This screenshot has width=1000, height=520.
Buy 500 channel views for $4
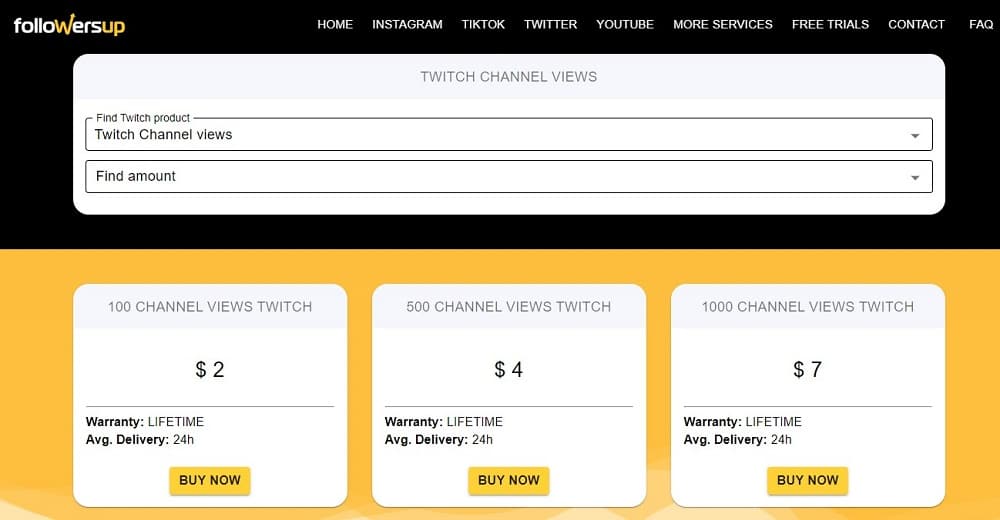tap(508, 480)
